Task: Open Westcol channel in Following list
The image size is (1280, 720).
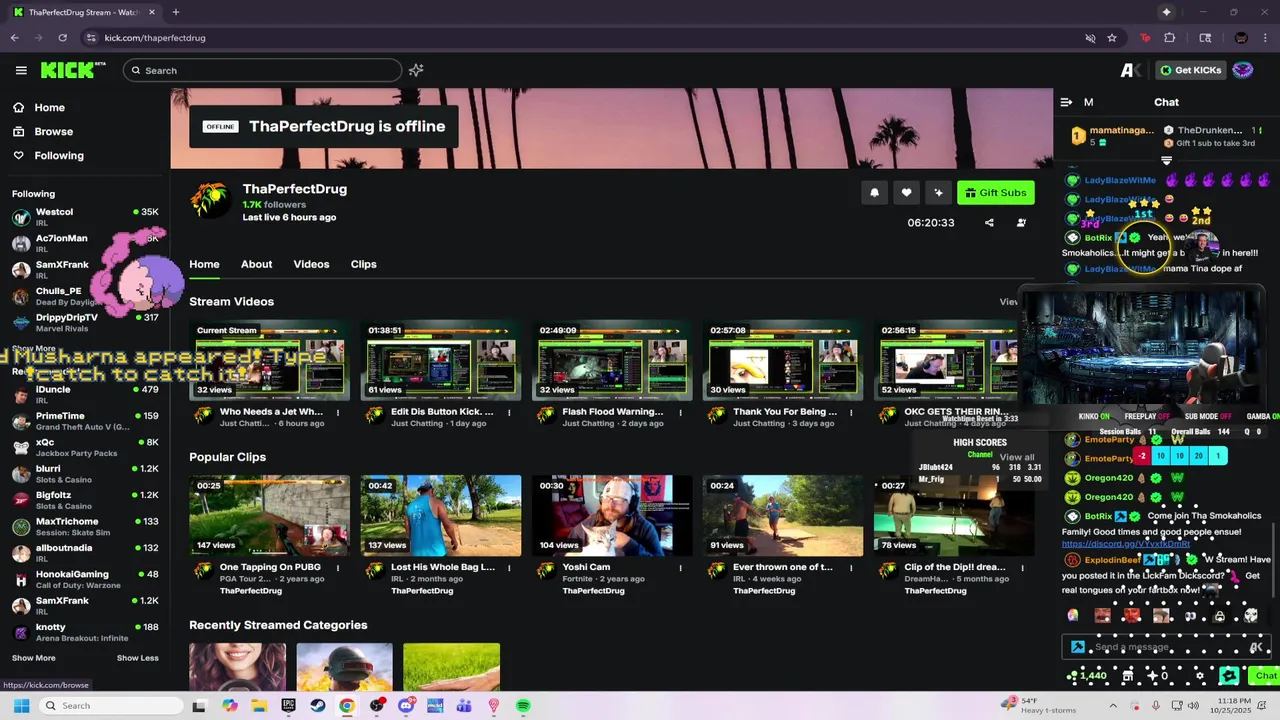Action: (85, 216)
